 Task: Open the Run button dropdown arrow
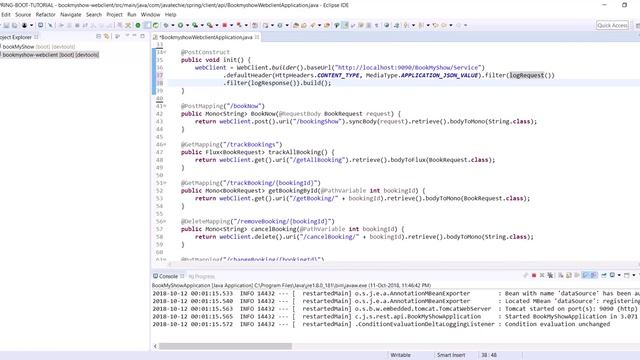coord(187,25)
